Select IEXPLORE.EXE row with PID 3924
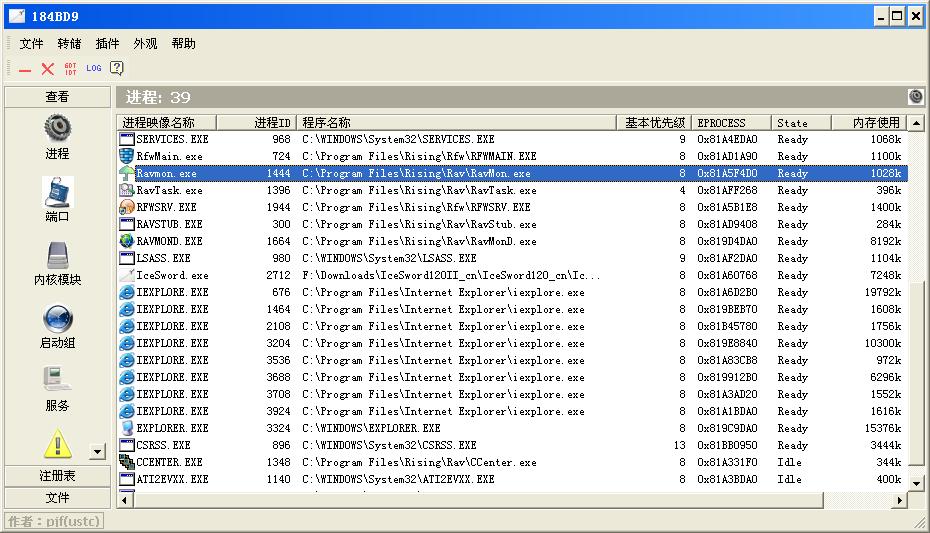This screenshot has width=930, height=533. pos(512,411)
